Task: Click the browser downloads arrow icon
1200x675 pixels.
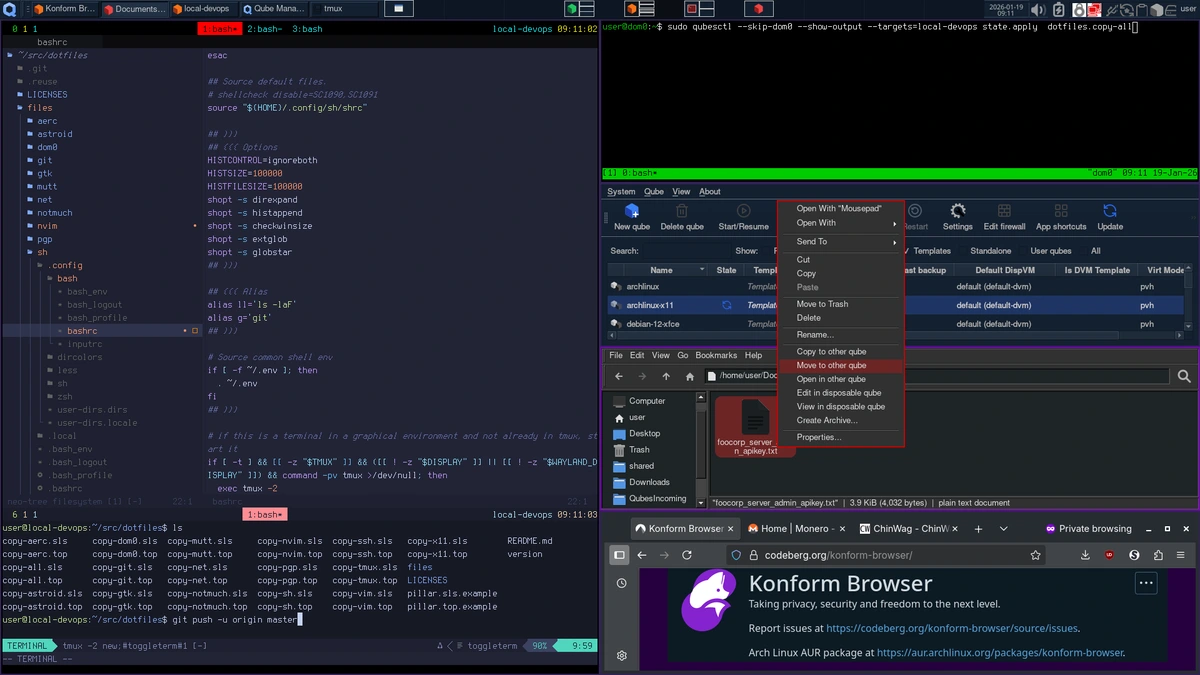Action: pyautogui.click(x=1085, y=555)
